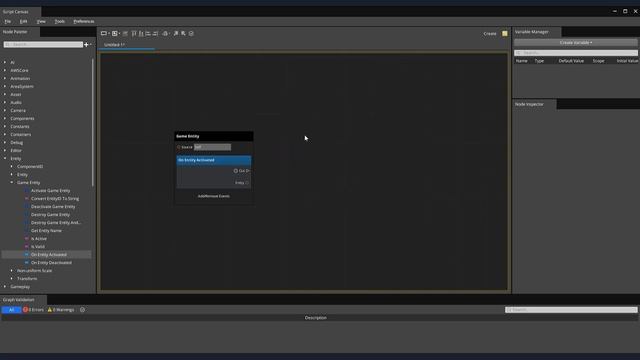Select the Destroy Game Entity node
640x360 pixels.
click(50, 215)
